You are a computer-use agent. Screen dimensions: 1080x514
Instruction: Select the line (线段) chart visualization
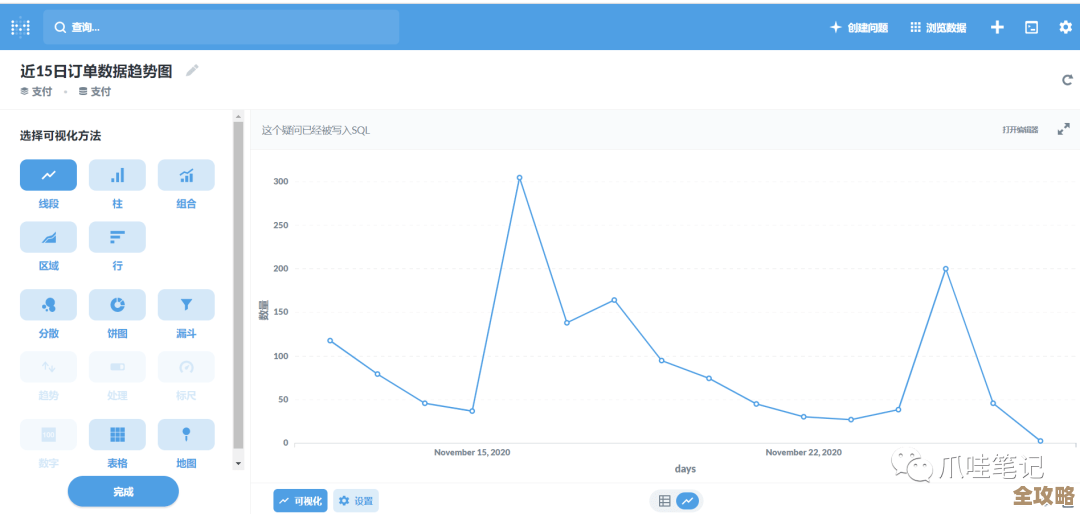click(x=48, y=175)
